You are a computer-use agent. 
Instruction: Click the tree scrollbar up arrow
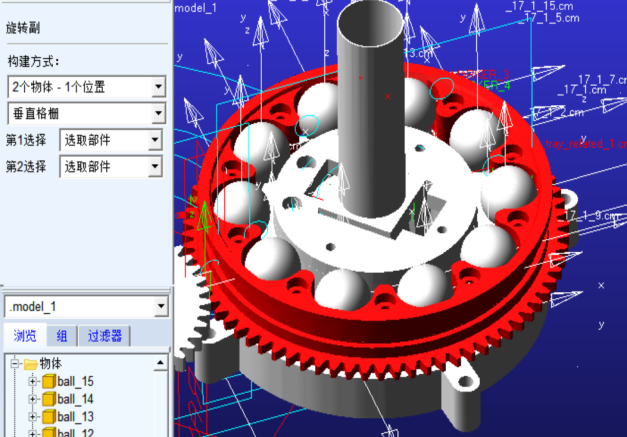pyautogui.click(x=160, y=363)
